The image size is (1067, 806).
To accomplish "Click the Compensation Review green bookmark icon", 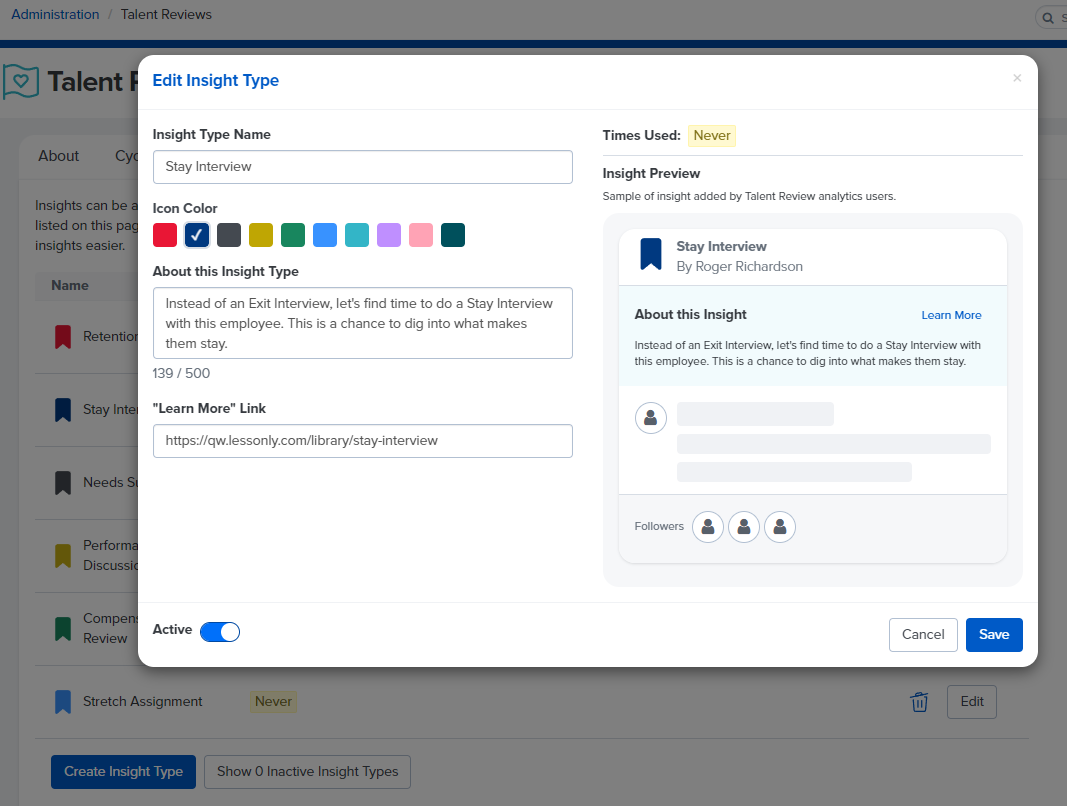I will pyautogui.click(x=63, y=628).
